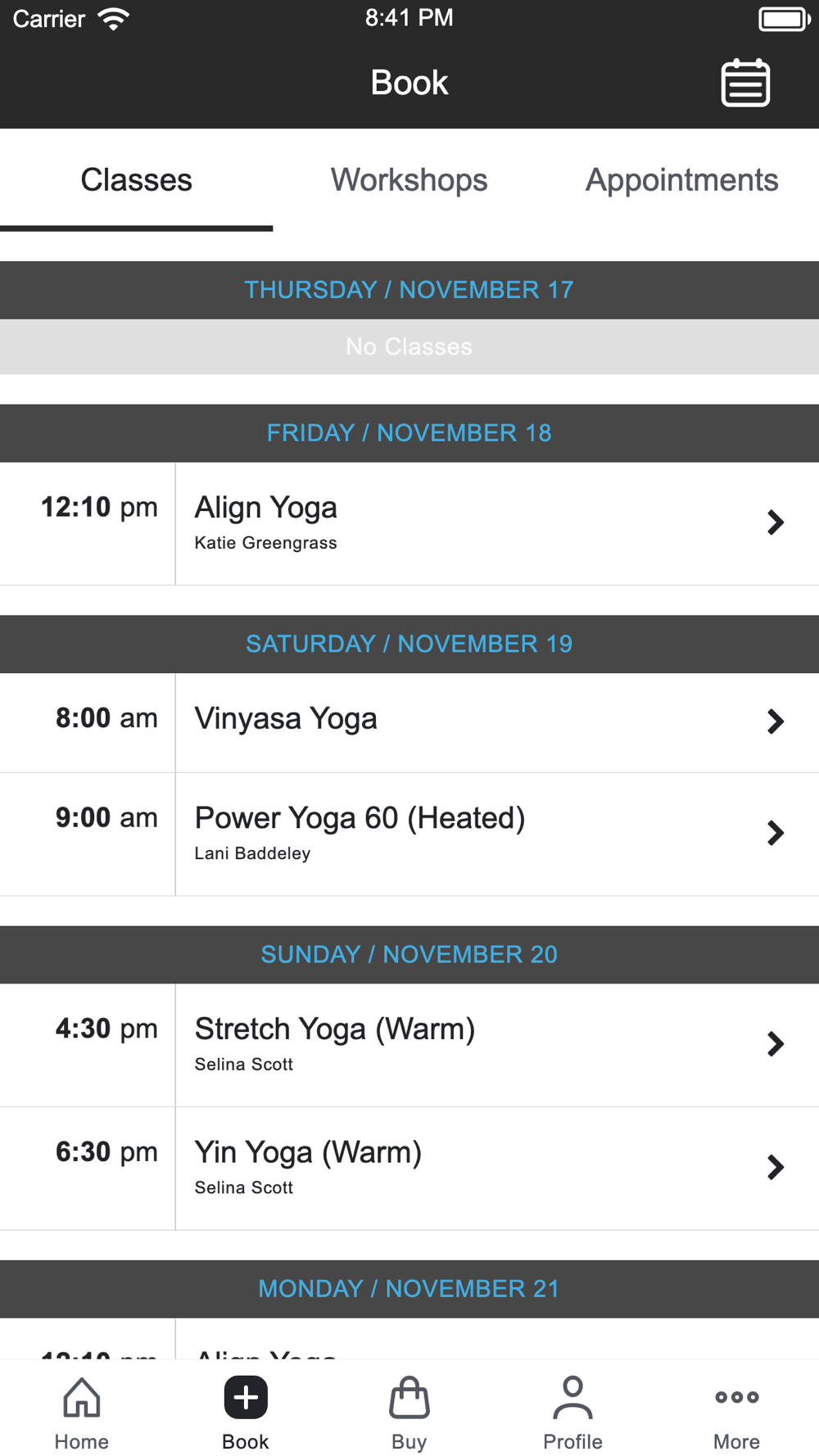The height and width of the screenshot is (1456, 819).
Task: Select the 8:00 am time slot
Action: pyautogui.click(x=106, y=718)
